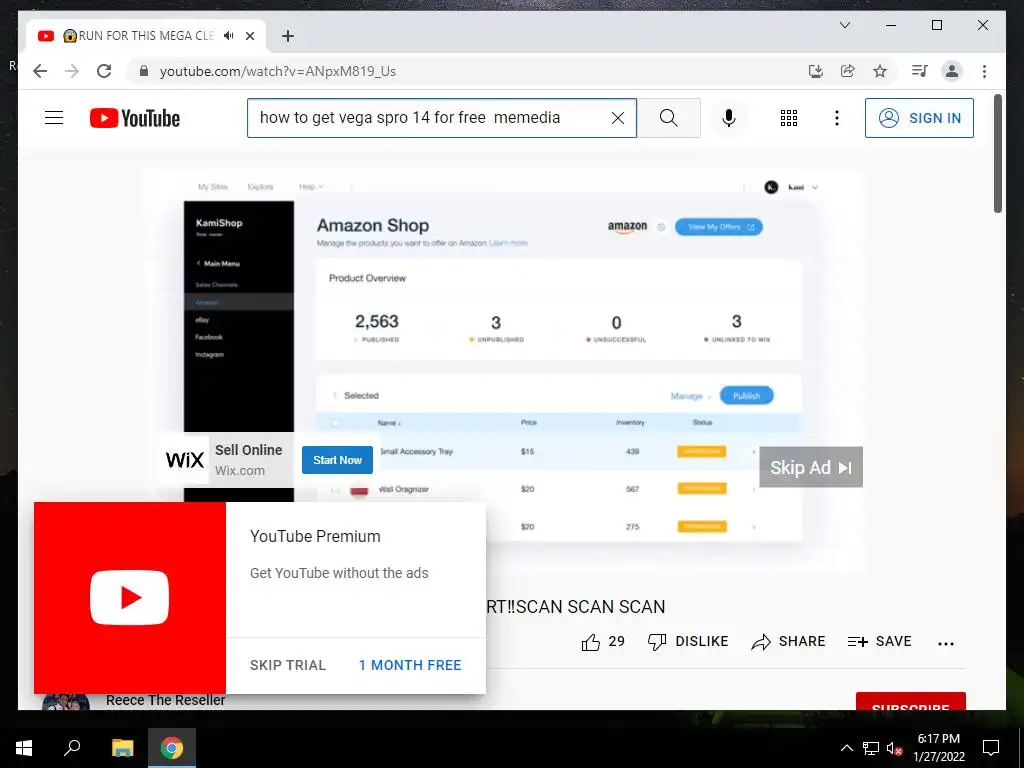The height and width of the screenshot is (768, 1024).
Task: Bookmark this page with star
Action: (x=880, y=71)
